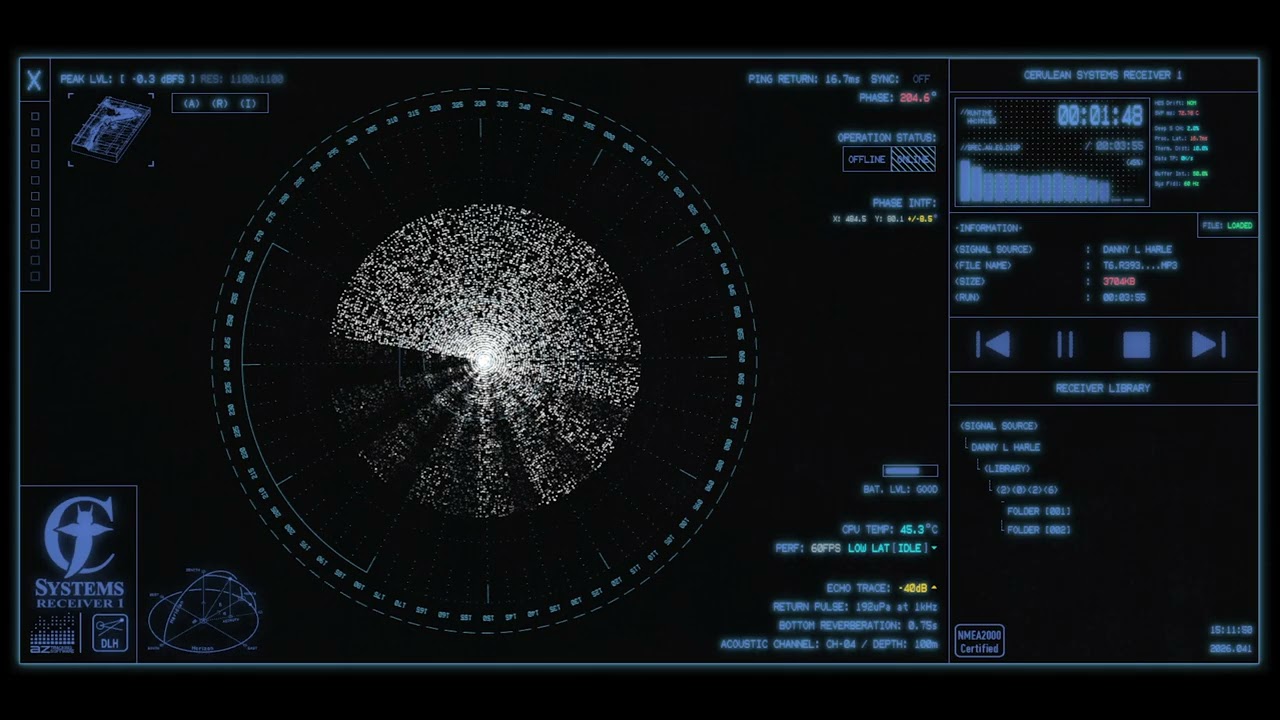The height and width of the screenshot is (720, 1280).
Task: Click the (RUN) 00:03:55 value
Action: coord(1125,298)
